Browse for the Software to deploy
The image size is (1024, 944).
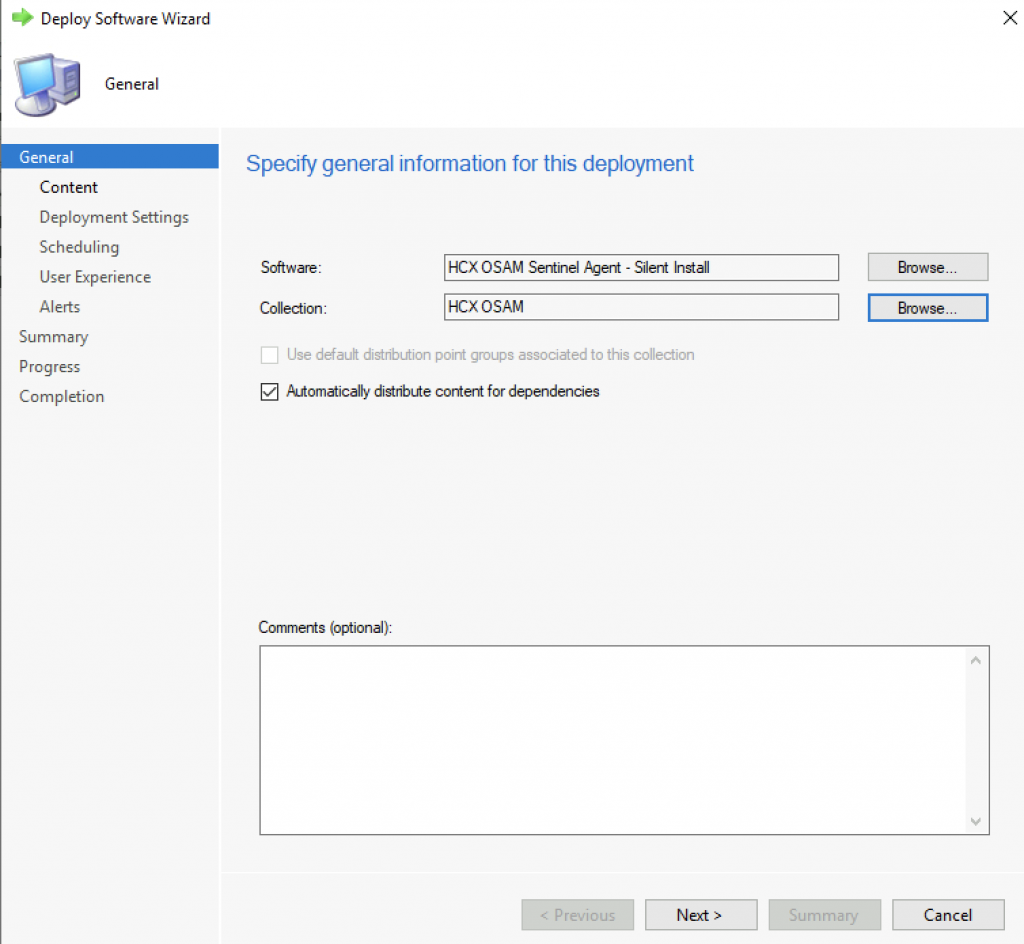point(928,267)
